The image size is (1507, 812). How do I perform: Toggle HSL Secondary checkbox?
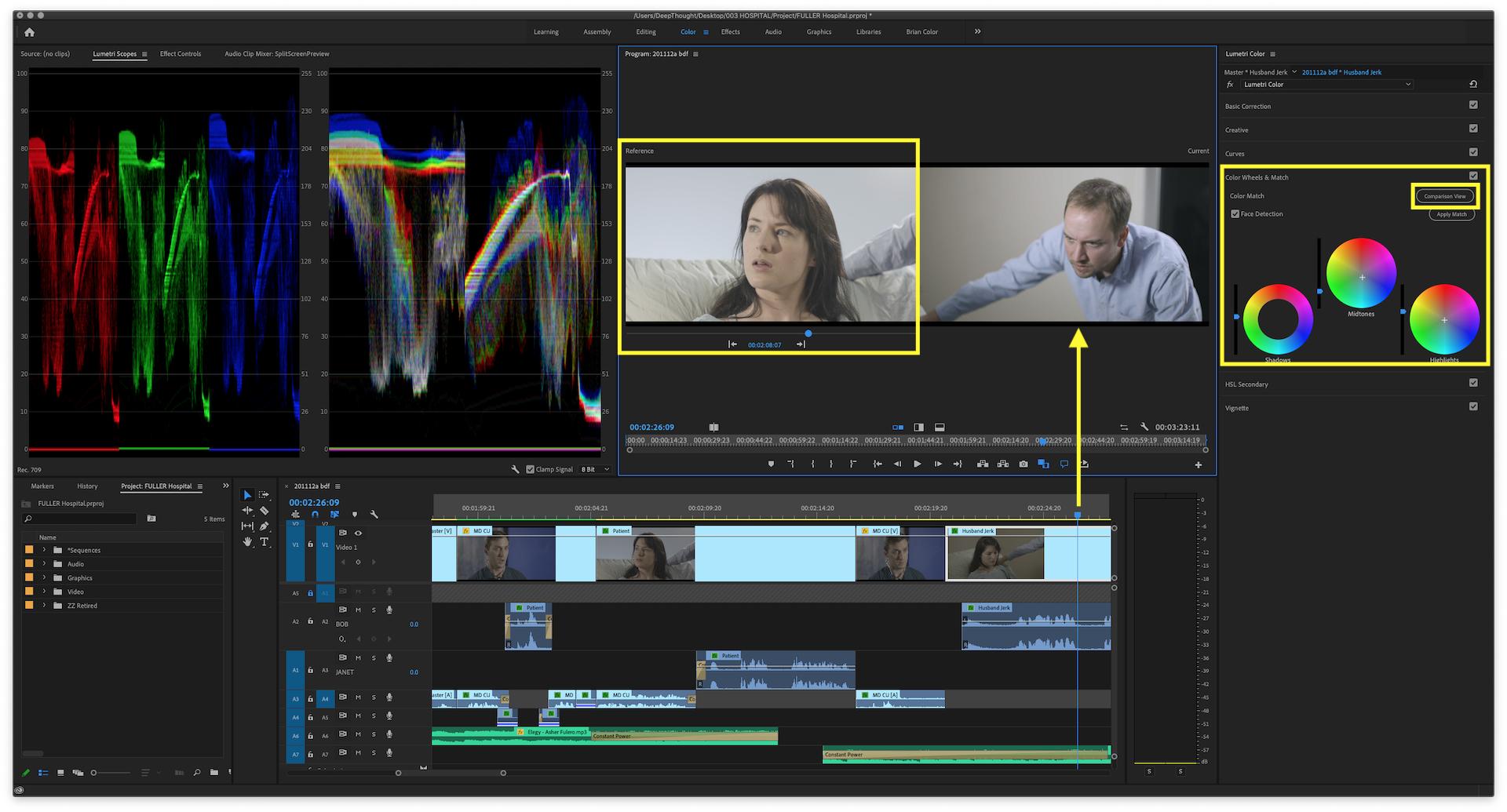click(1473, 383)
